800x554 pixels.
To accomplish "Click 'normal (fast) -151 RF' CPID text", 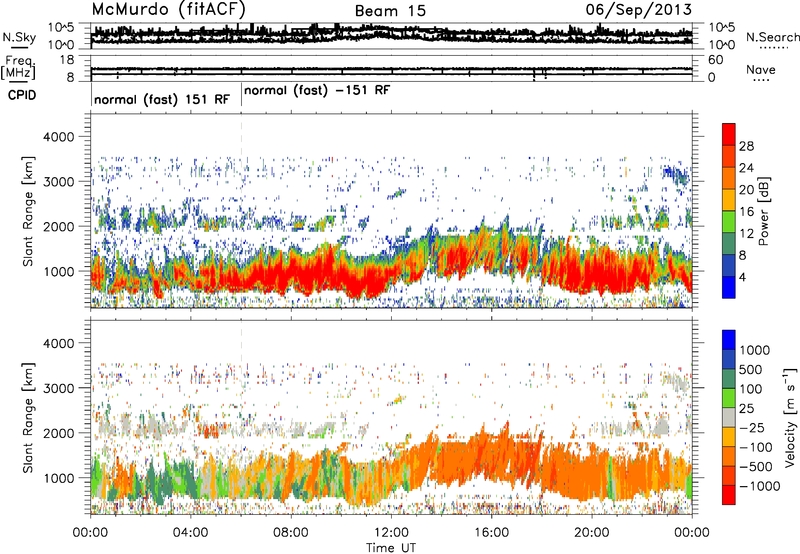I will point(317,91).
